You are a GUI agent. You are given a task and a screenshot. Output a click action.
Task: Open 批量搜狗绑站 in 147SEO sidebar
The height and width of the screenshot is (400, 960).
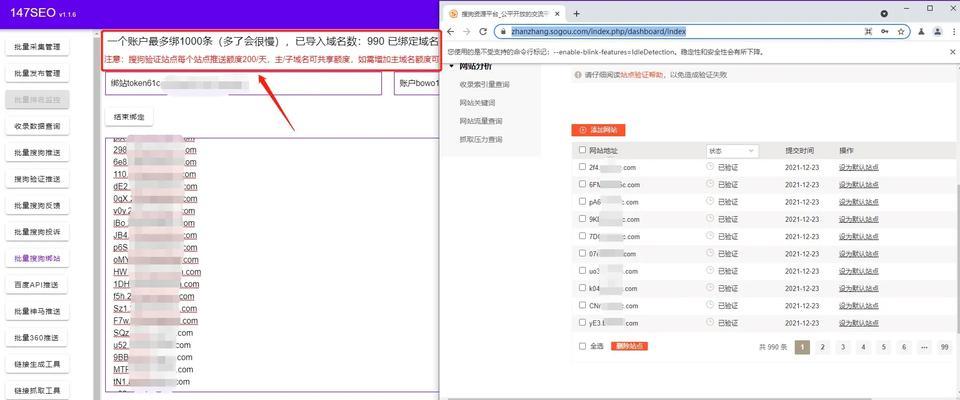(x=37, y=258)
